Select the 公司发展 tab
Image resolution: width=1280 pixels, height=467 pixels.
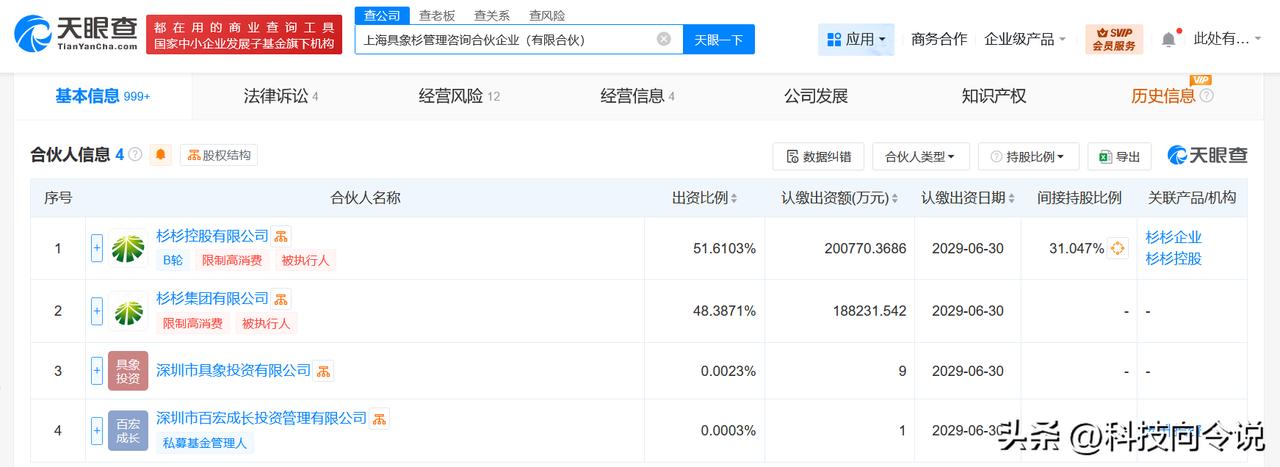816,96
